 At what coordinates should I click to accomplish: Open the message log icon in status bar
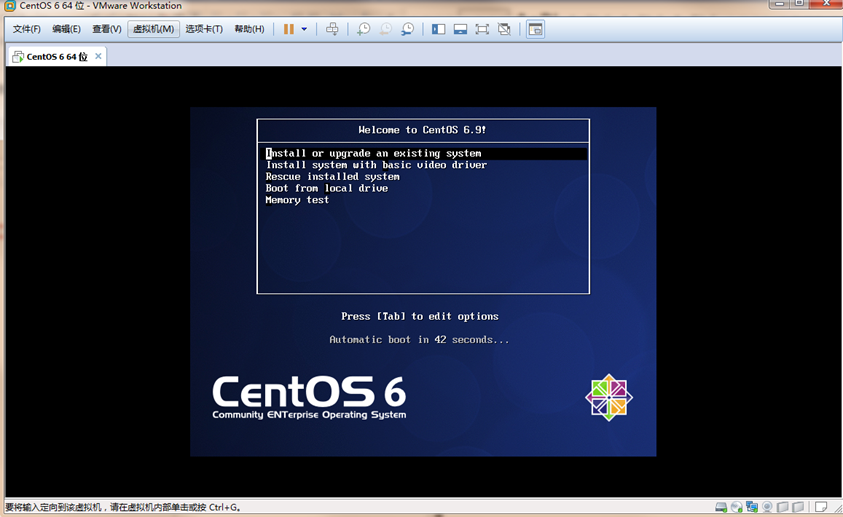click(x=820, y=507)
